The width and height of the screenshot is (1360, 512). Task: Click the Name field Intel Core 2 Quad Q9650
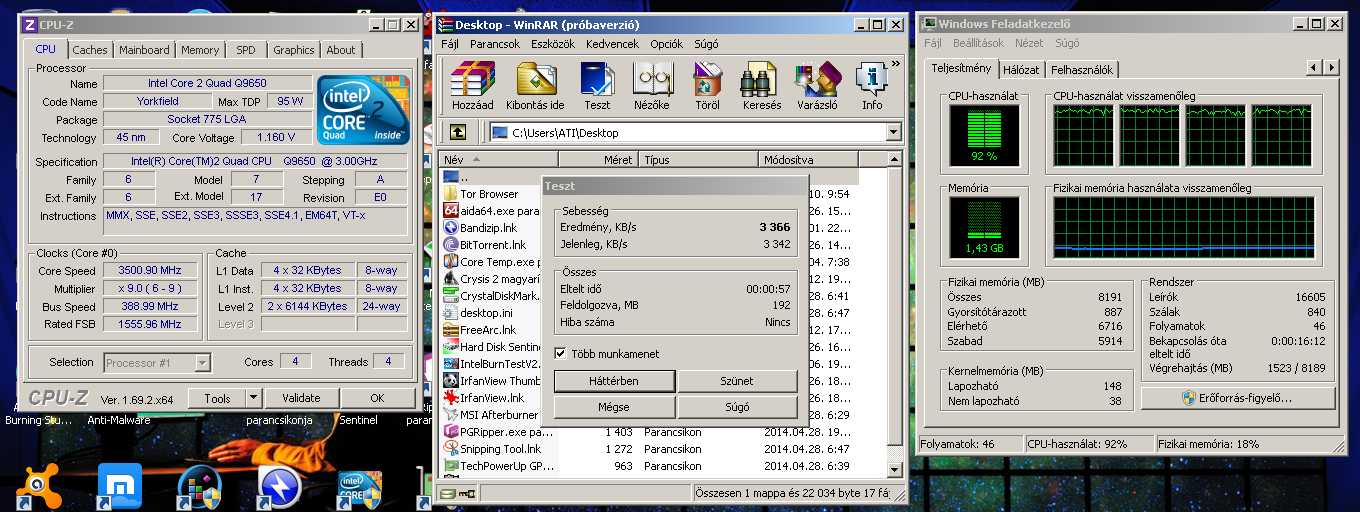(x=207, y=83)
